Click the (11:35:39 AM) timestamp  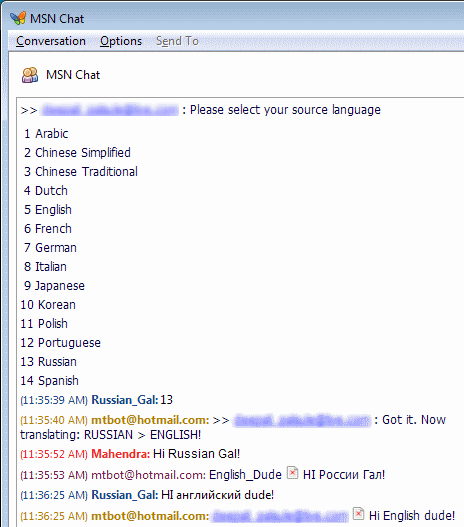54,400
